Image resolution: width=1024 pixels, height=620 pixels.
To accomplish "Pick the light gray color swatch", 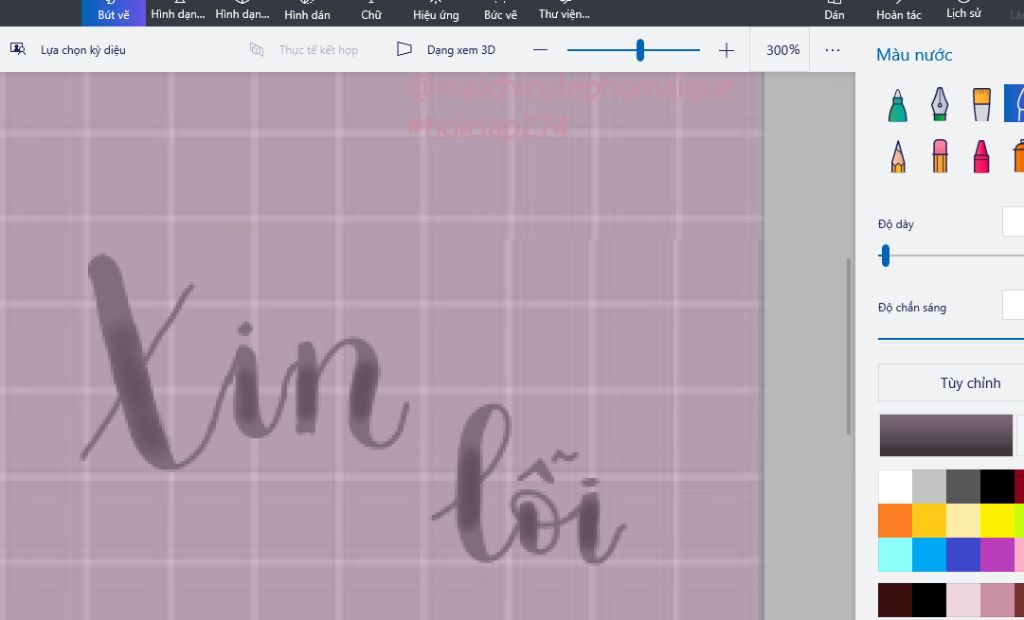I will 929,487.
